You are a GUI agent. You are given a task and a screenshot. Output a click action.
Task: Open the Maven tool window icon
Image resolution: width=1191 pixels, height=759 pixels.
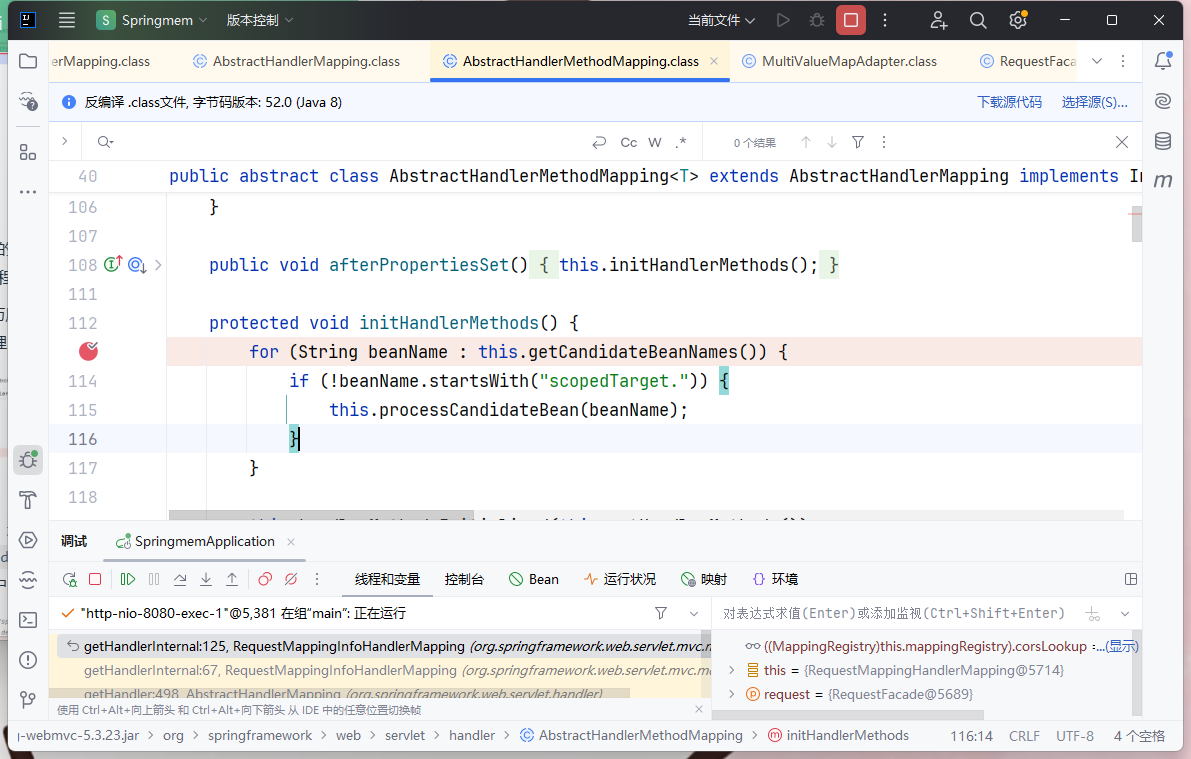pyautogui.click(x=1162, y=181)
